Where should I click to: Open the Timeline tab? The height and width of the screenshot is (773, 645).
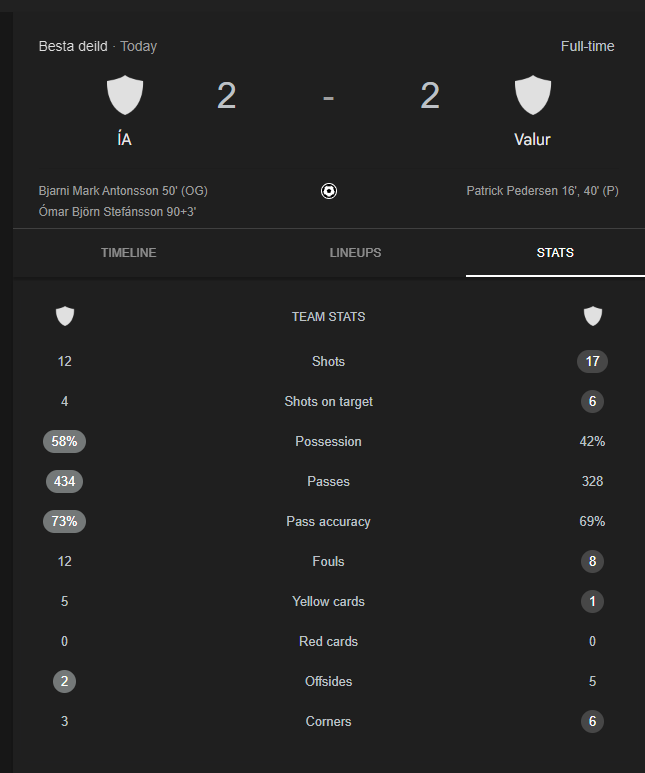point(129,253)
